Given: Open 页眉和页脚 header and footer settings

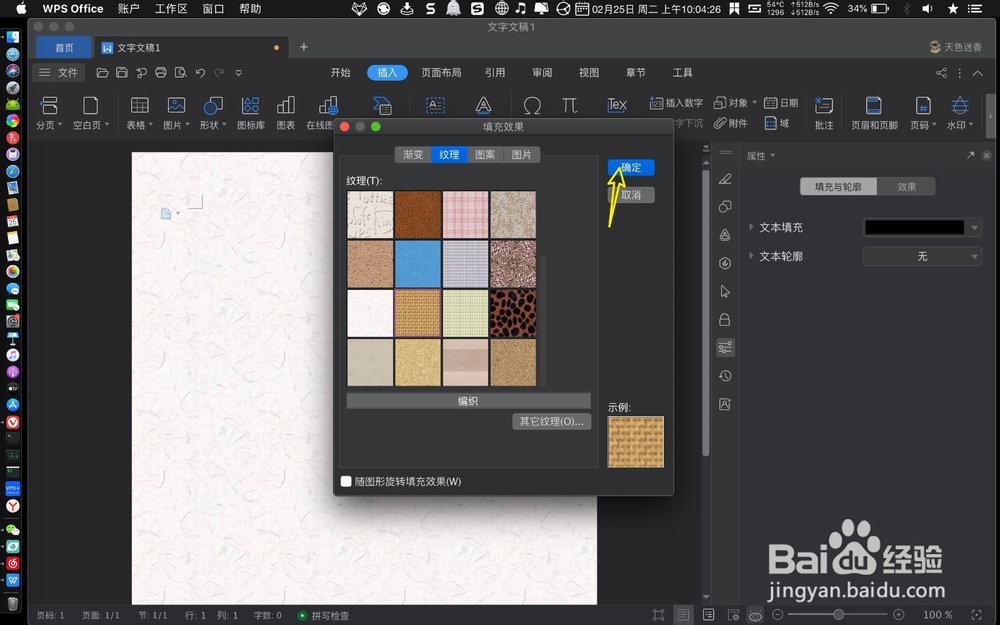Looking at the screenshot, I should (873, 110).
